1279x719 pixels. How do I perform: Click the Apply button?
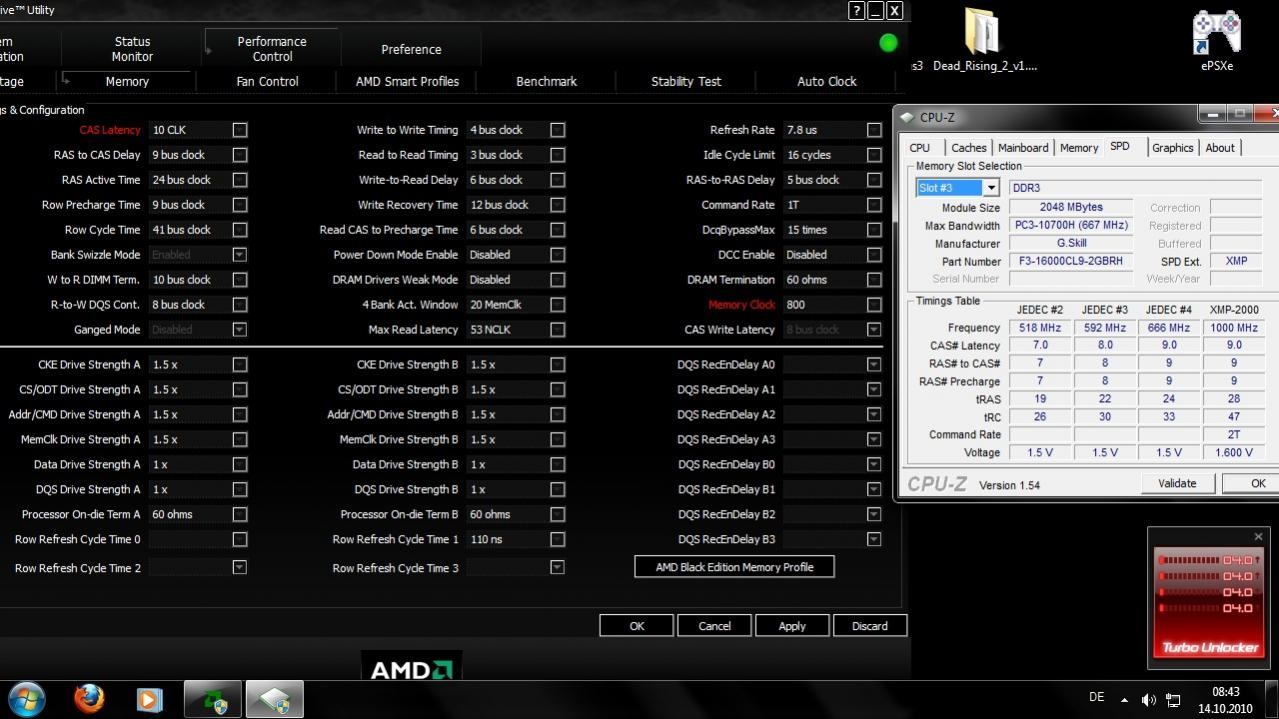(792, 626)
